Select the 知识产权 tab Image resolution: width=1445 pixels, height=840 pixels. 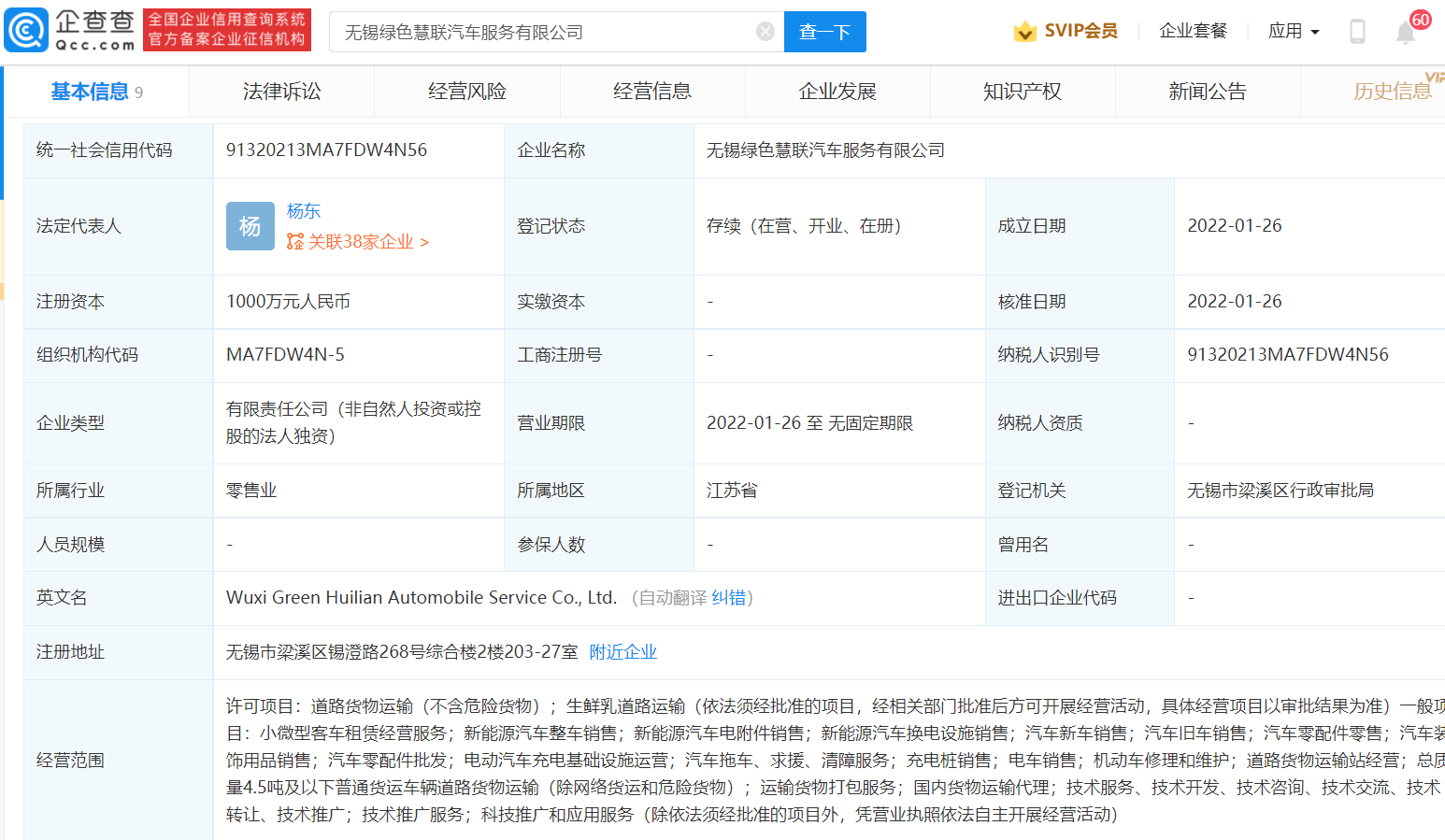tap(1022, 92)
